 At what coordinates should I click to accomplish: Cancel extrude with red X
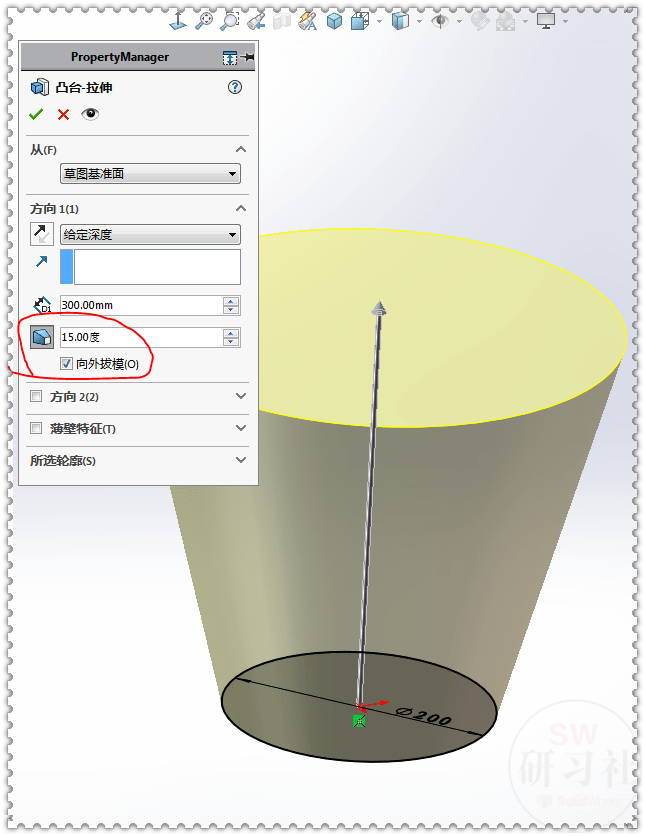tap(63, 114)
